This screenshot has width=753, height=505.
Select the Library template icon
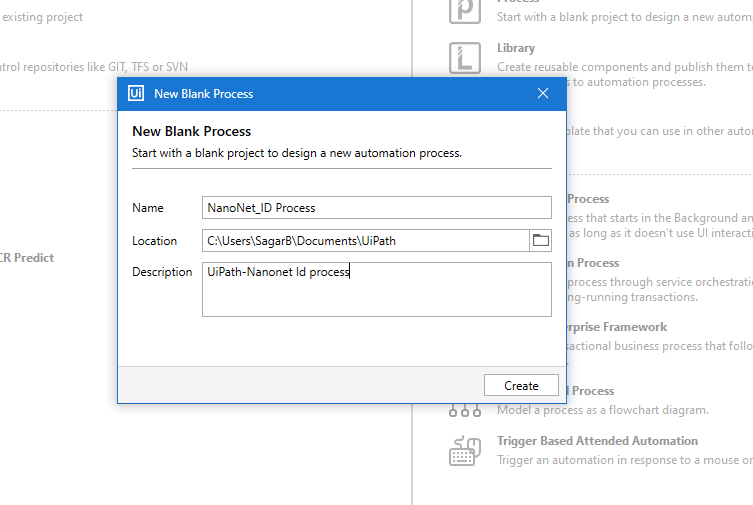tap(465, 58)
